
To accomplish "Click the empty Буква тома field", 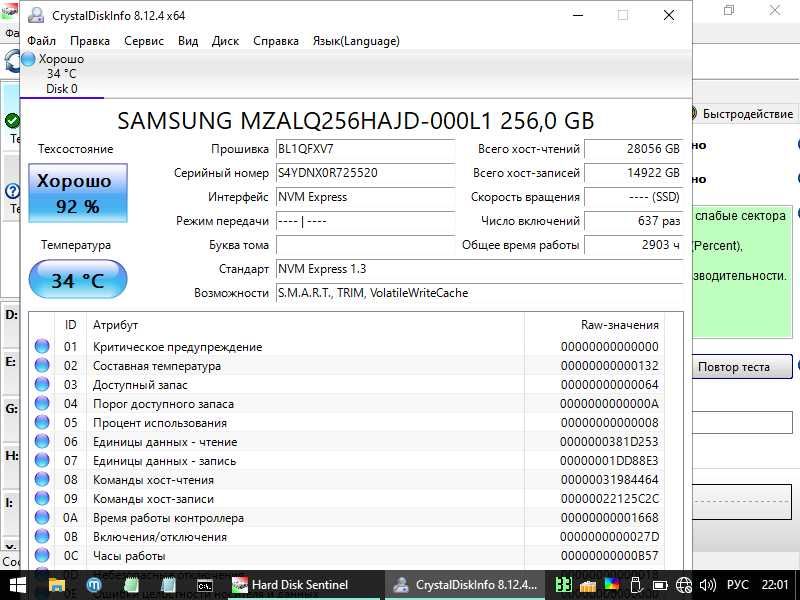I will click(365, 245).
